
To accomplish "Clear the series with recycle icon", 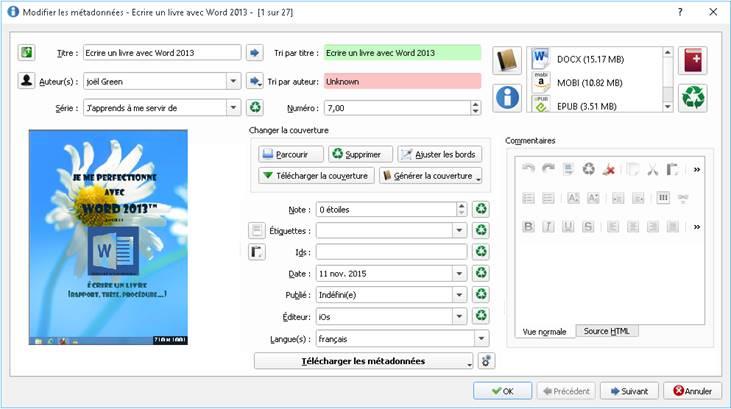I will (255, 107).
